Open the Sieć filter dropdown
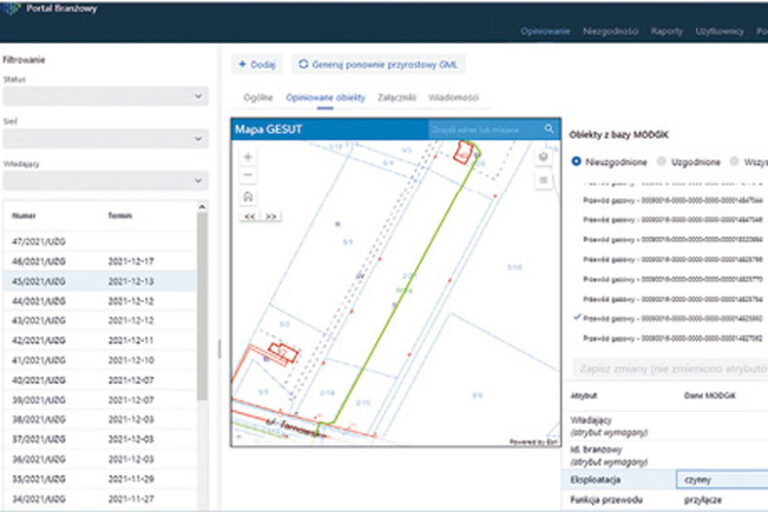768x512 pixels. (105, 138)
